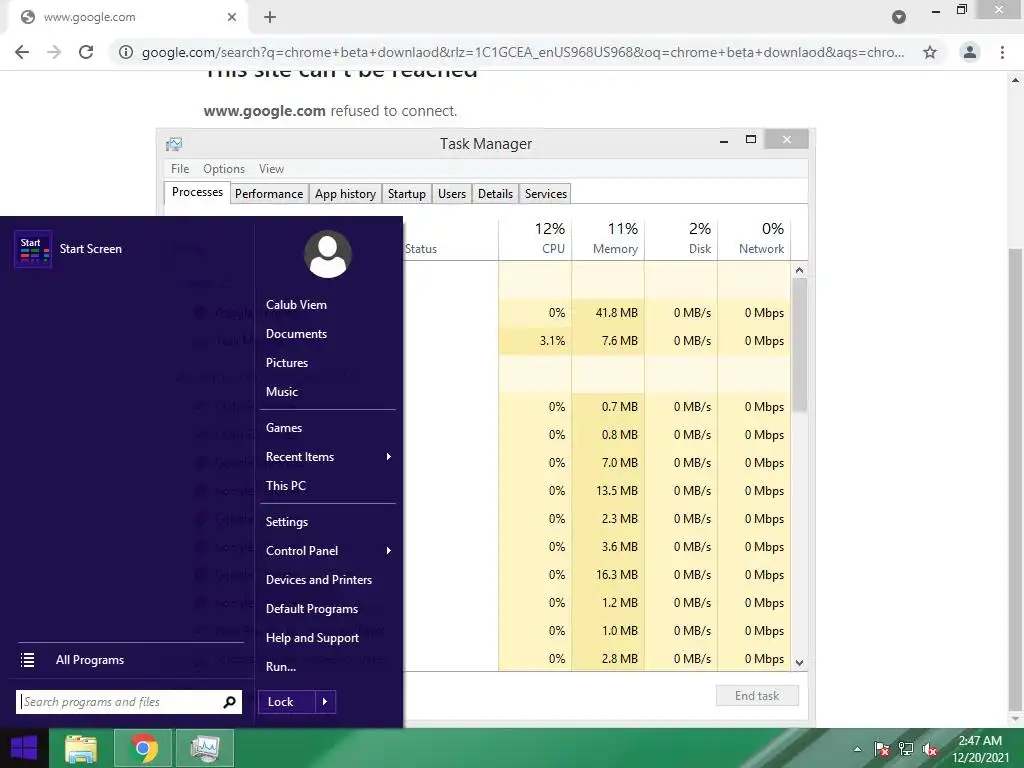
Task: Click the All Programs list icon
Action: 27,660
